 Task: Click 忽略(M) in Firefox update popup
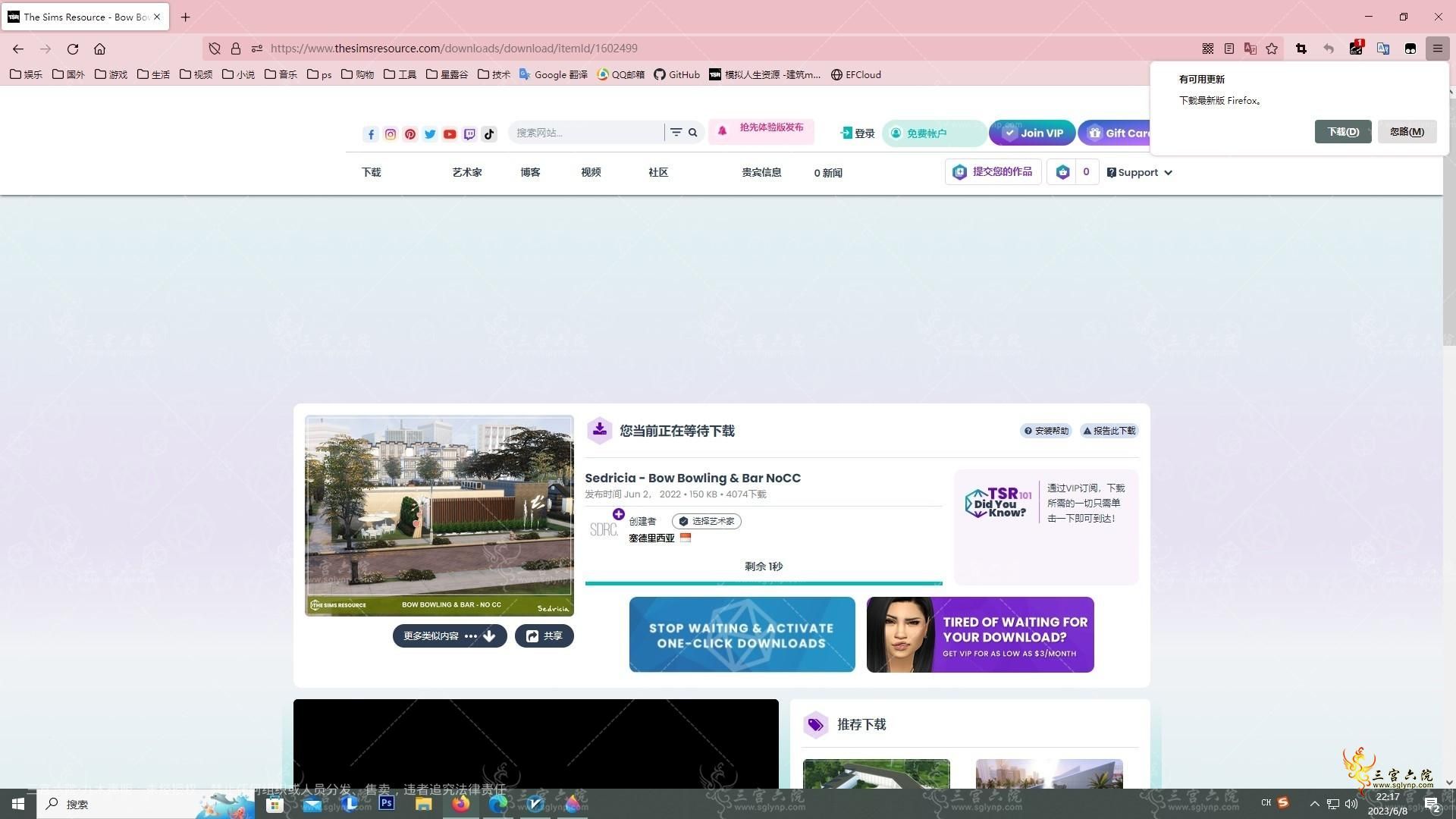1407,131
